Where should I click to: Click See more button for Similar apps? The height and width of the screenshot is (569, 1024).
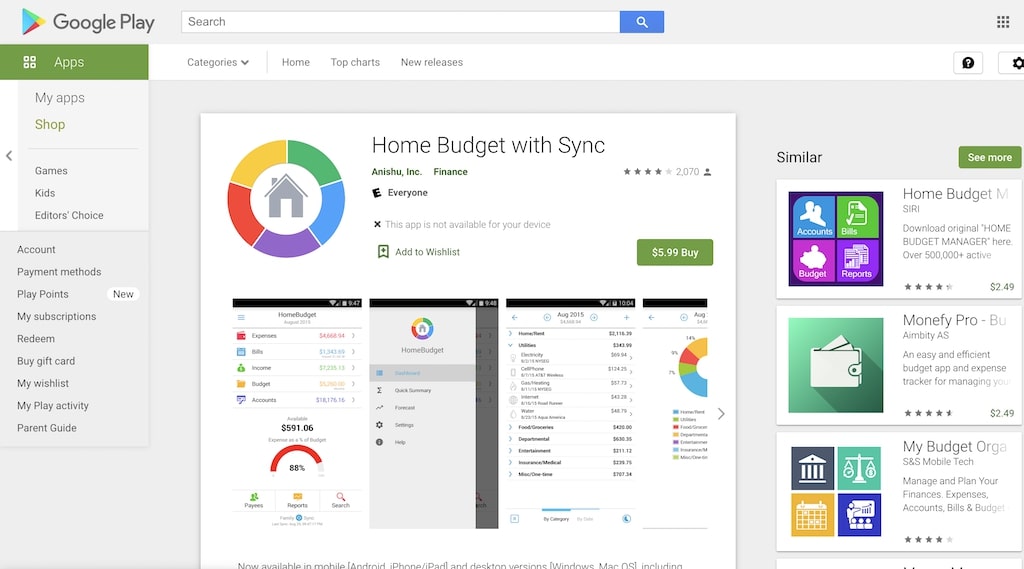(989, 157)
